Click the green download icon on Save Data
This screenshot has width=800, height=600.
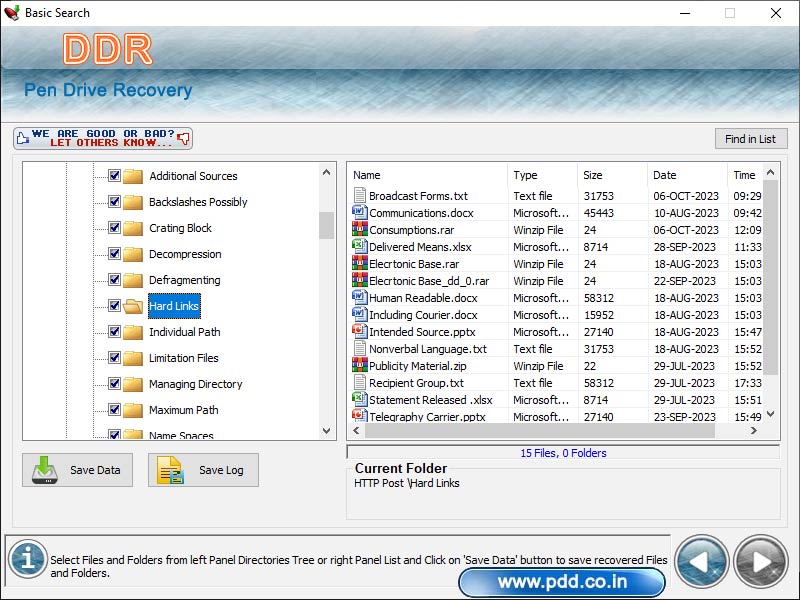click(44, 470)
